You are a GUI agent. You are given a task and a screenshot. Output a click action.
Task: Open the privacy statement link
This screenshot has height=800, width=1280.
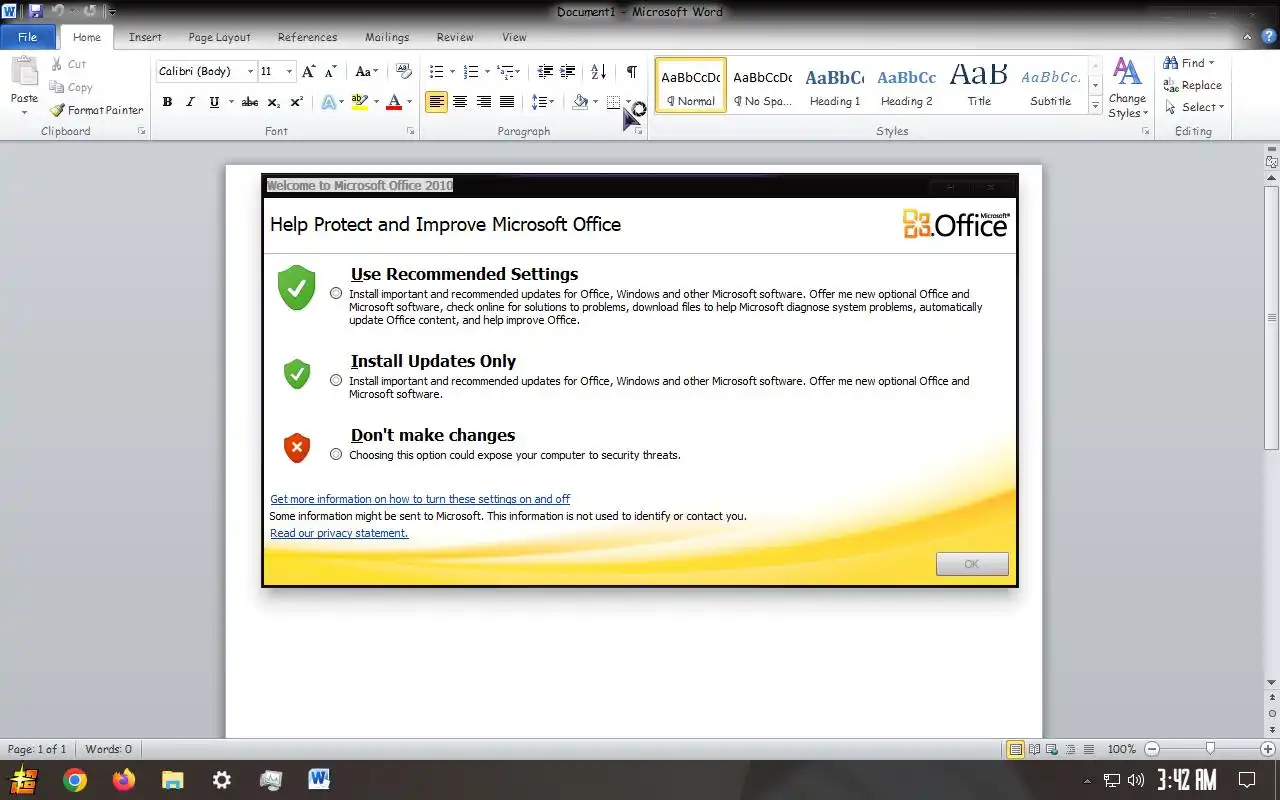tap(339, 533)
